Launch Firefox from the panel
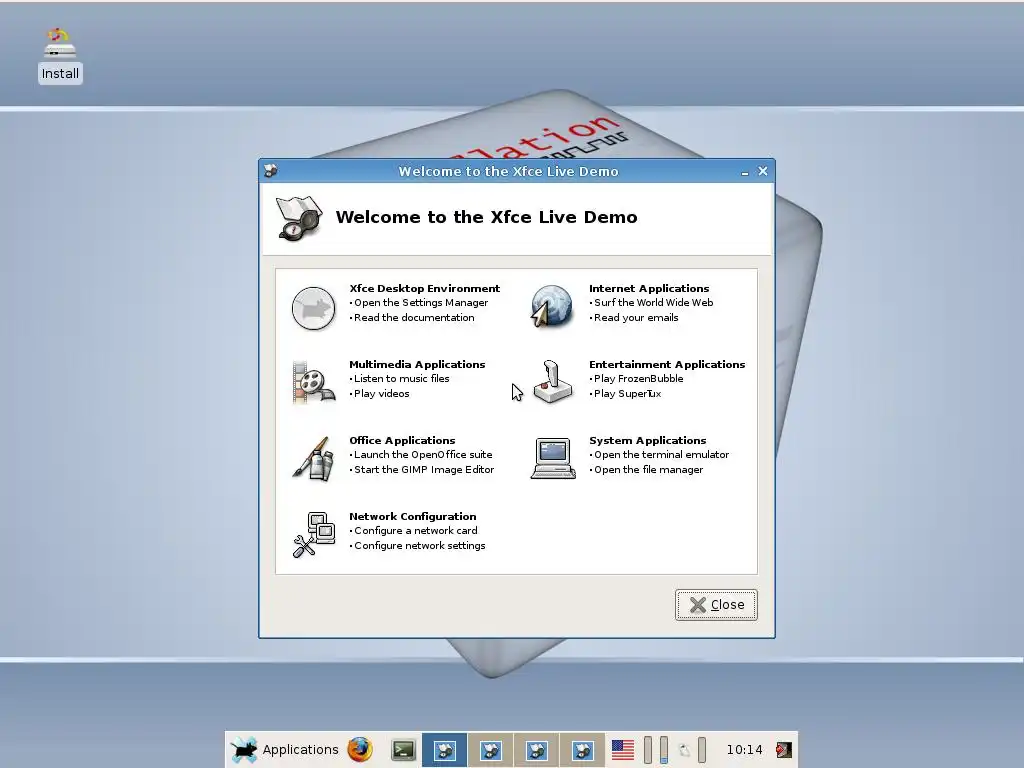Viewport: 1024px width, 768px height. coord(360,750)
